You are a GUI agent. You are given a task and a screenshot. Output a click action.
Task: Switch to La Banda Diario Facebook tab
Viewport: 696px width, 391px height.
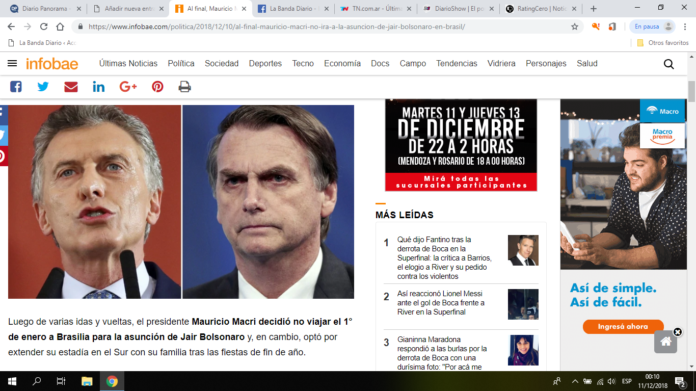[x=293, y=8]
